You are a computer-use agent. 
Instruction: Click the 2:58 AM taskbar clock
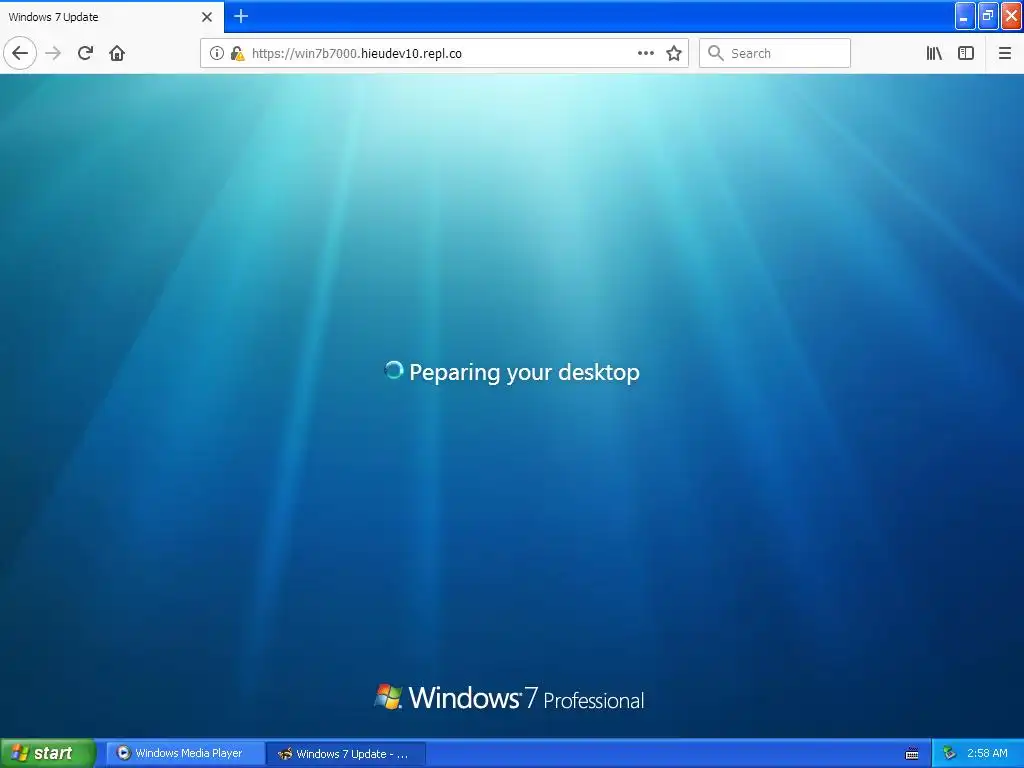click(x=987, y=754)
